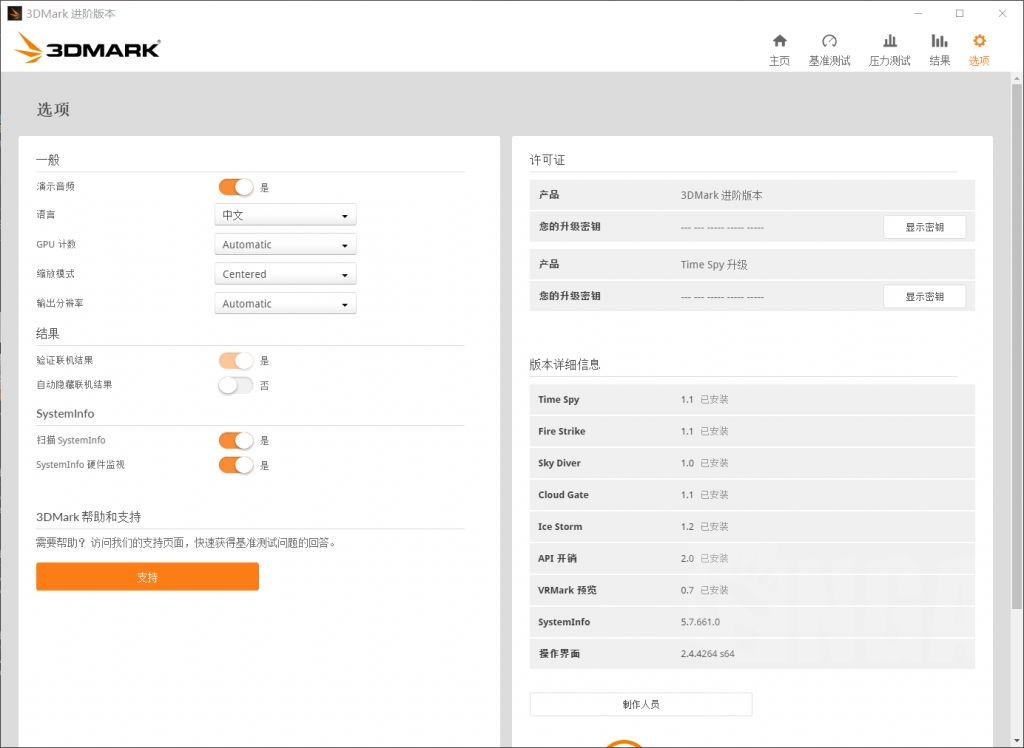This screenshot has width=1024, height=748.
Task: Click 显示密钥 for Time Spy 升级
Action: pyautogui.click(x=924, y=296)
